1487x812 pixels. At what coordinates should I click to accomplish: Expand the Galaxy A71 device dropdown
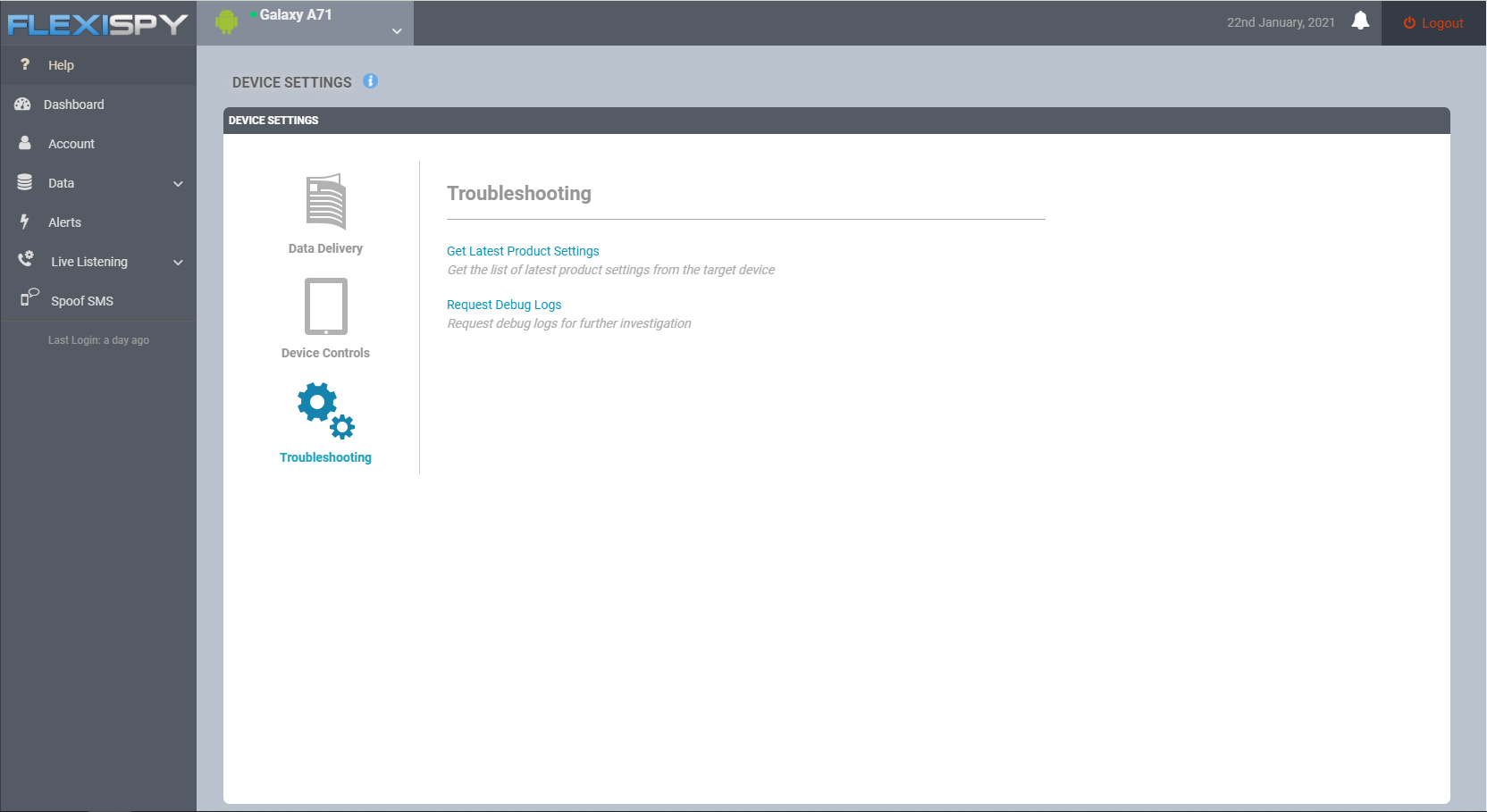point(397,31)
